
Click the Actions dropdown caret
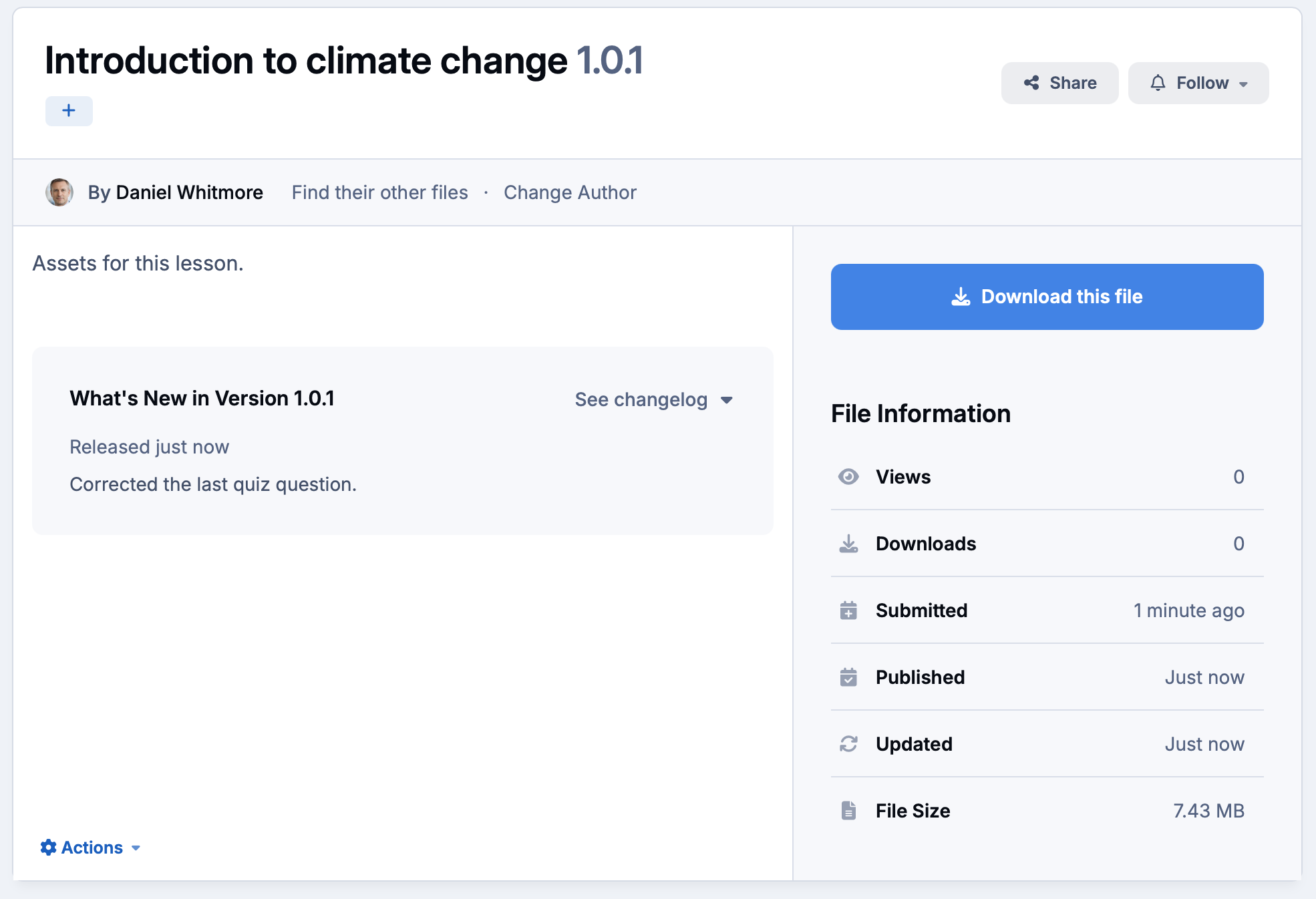click(x=136, y=848)
